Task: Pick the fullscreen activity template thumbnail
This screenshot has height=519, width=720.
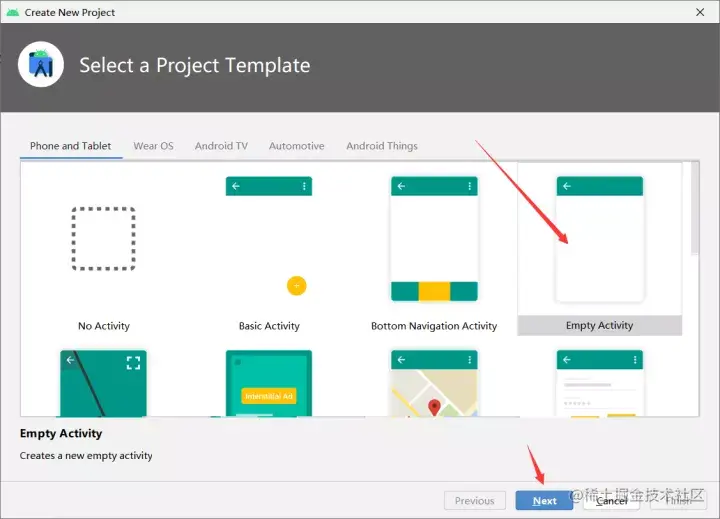Action: tap(103, 384)
